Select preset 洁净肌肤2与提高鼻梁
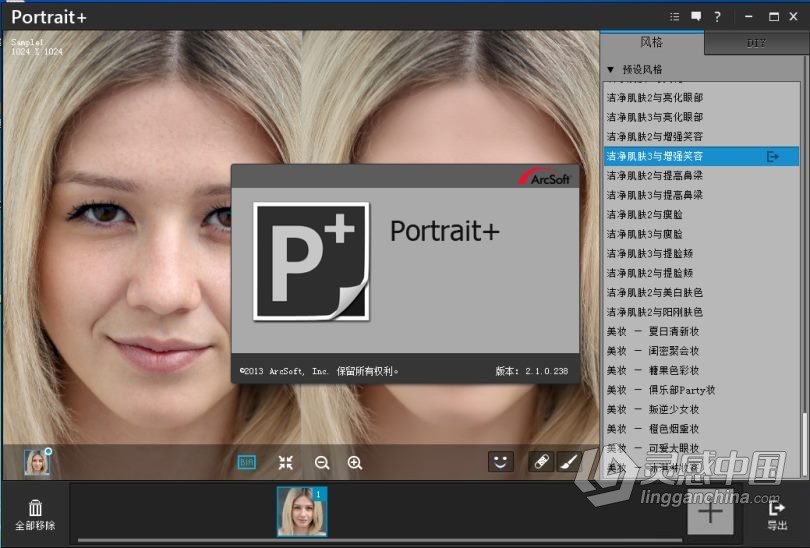 tap(701, 176)
